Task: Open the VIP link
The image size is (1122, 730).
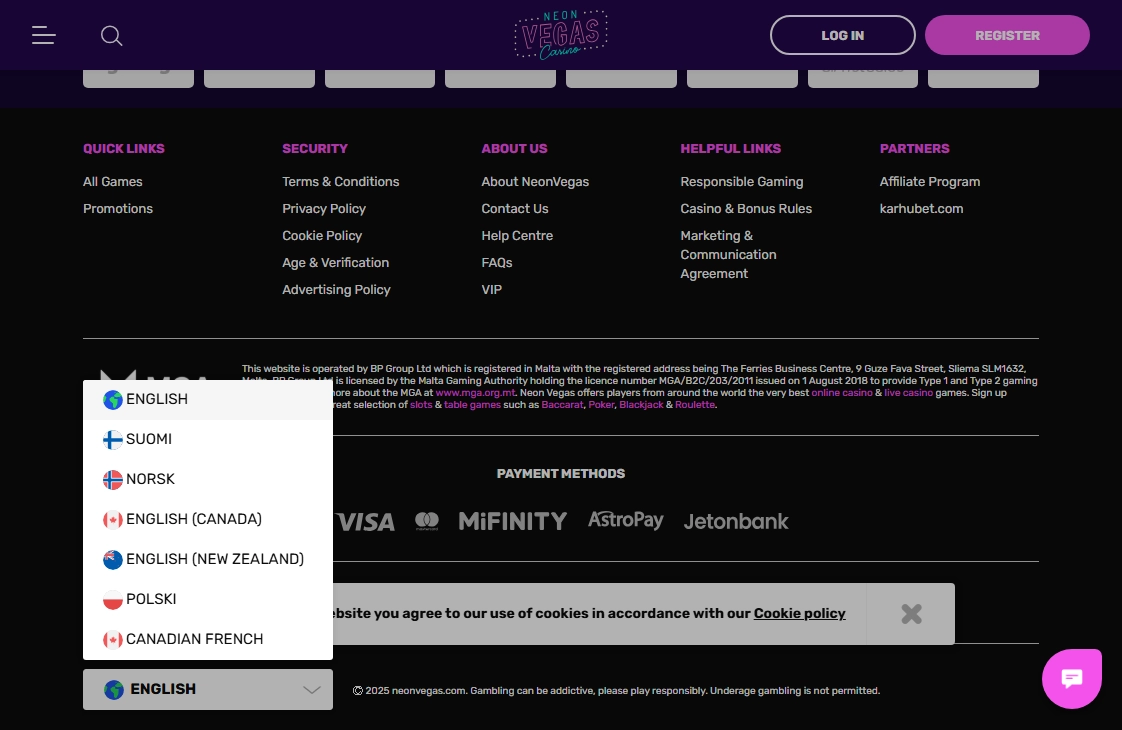Action: pyautogui.click(x=492, y=290)
